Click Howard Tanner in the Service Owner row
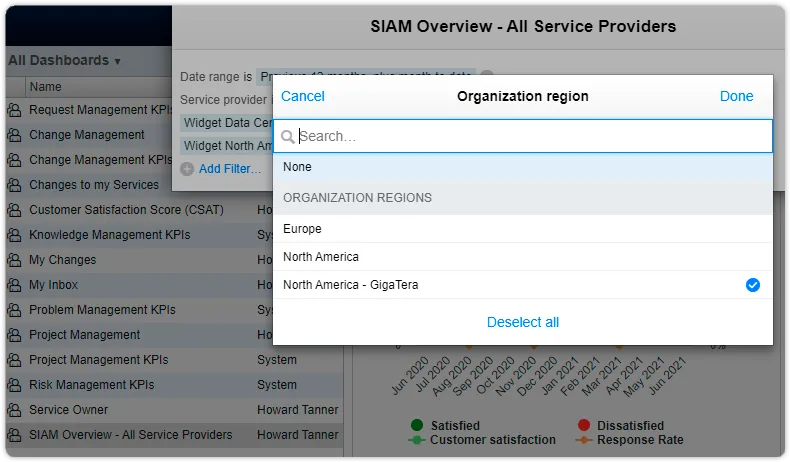Image resolution: width=790 pixels, height=462 pixels. pos(298,410)
